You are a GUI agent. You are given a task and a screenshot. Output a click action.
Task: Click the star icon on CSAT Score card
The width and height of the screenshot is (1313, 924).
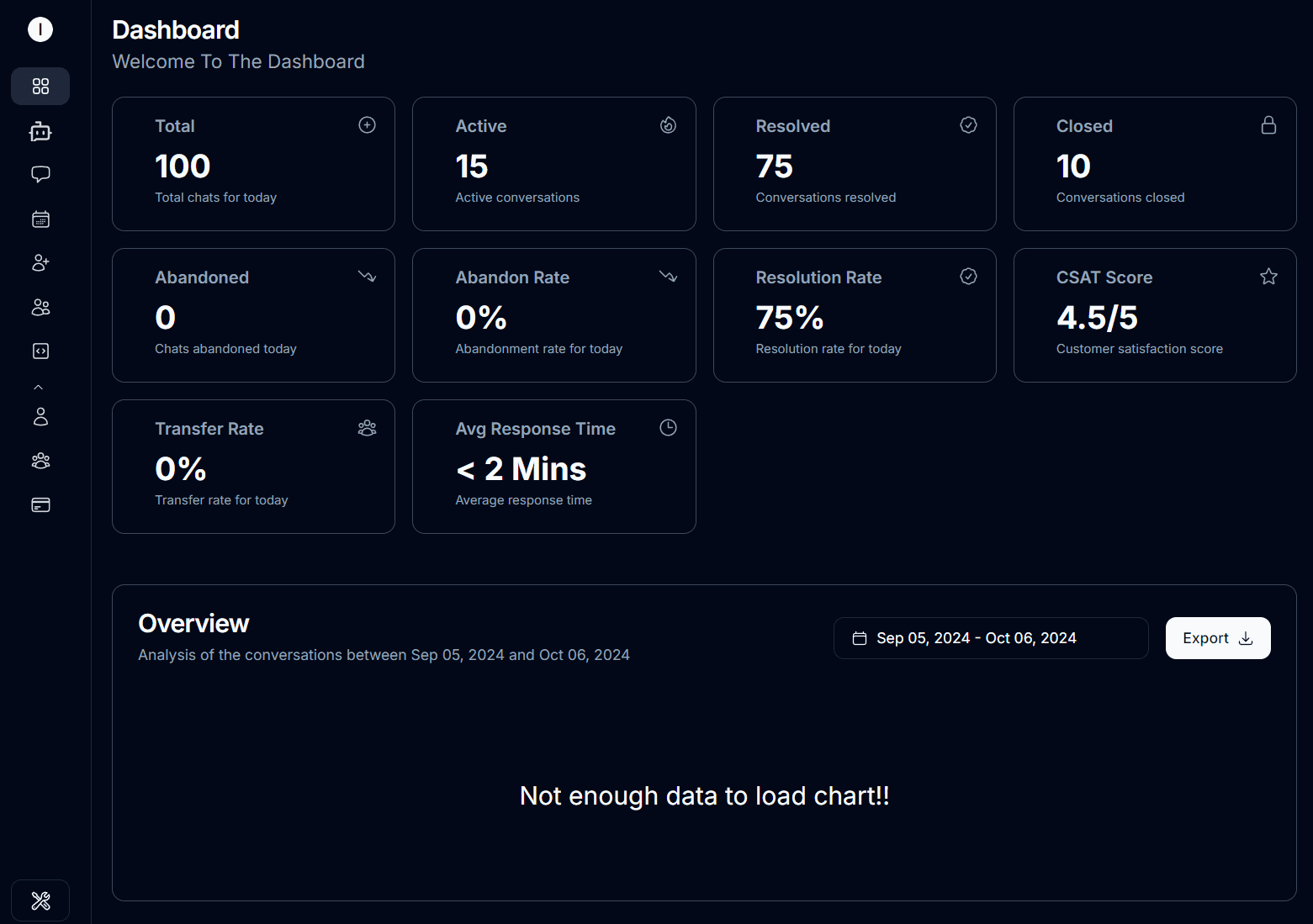[1268, 276]
